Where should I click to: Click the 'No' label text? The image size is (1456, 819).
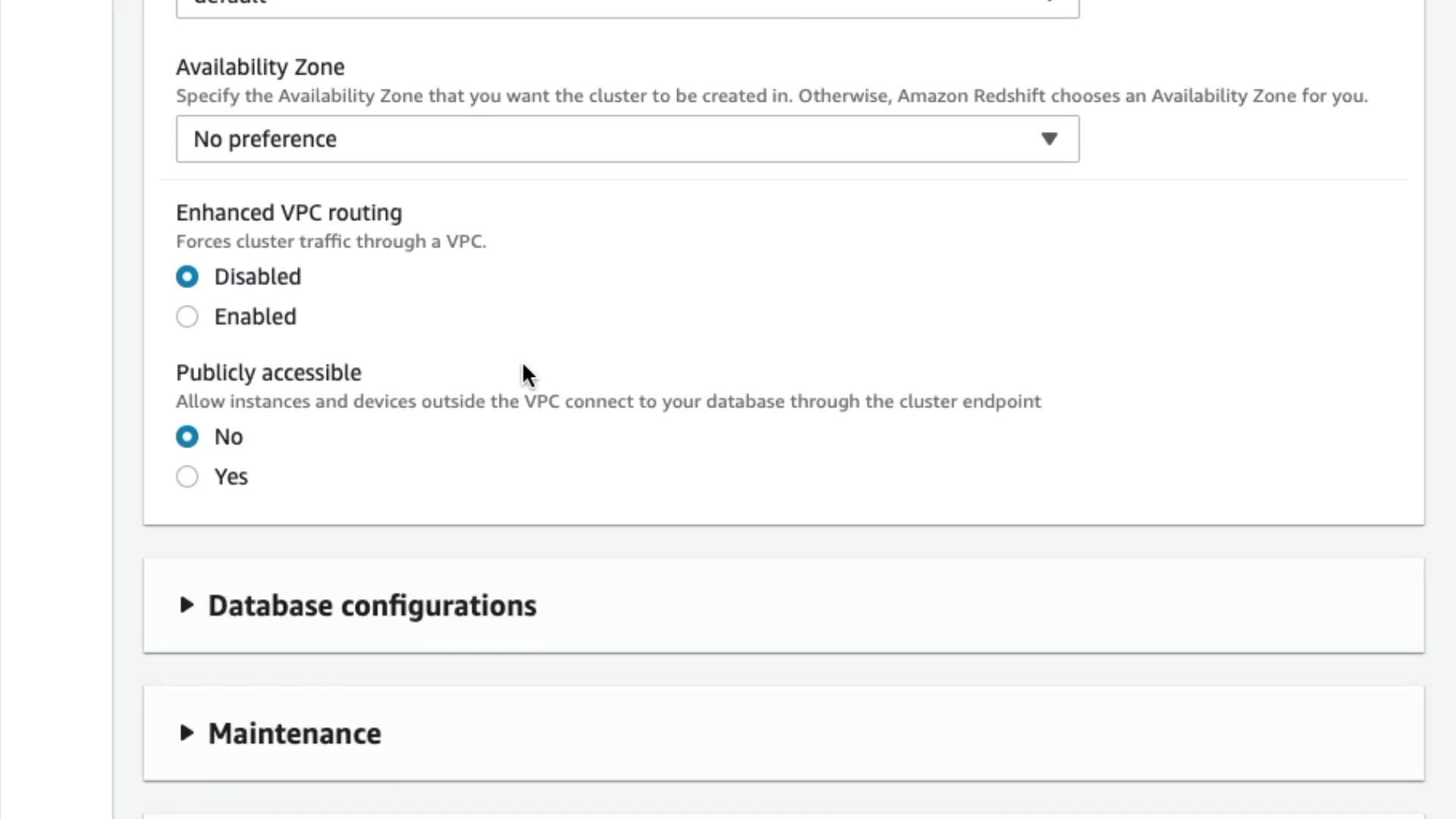(x=228, y=437)
